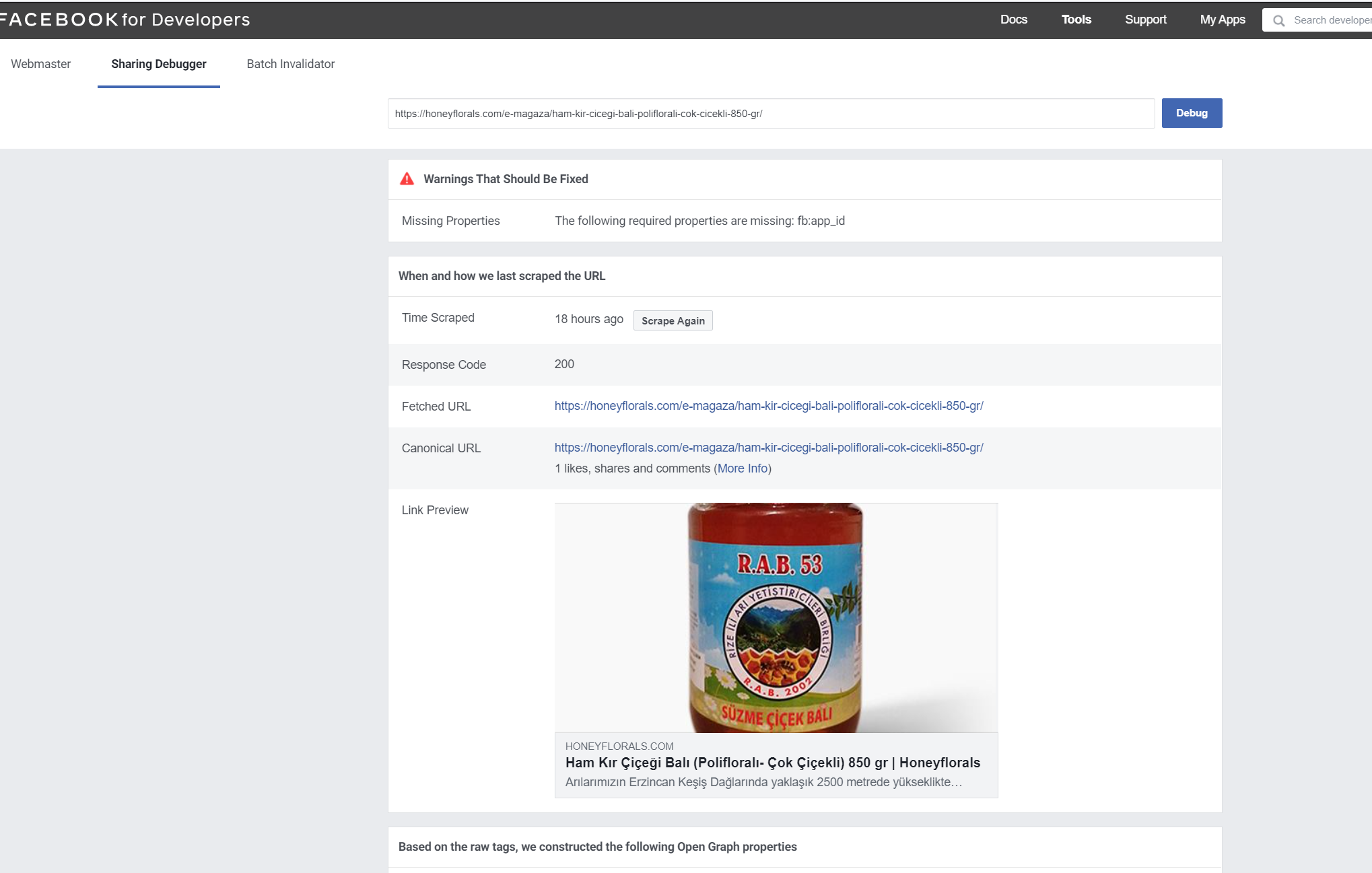This screenshot has height=873, width=1372.
Task: Open the Canonical URL link
Action: [x=768, y=448]
